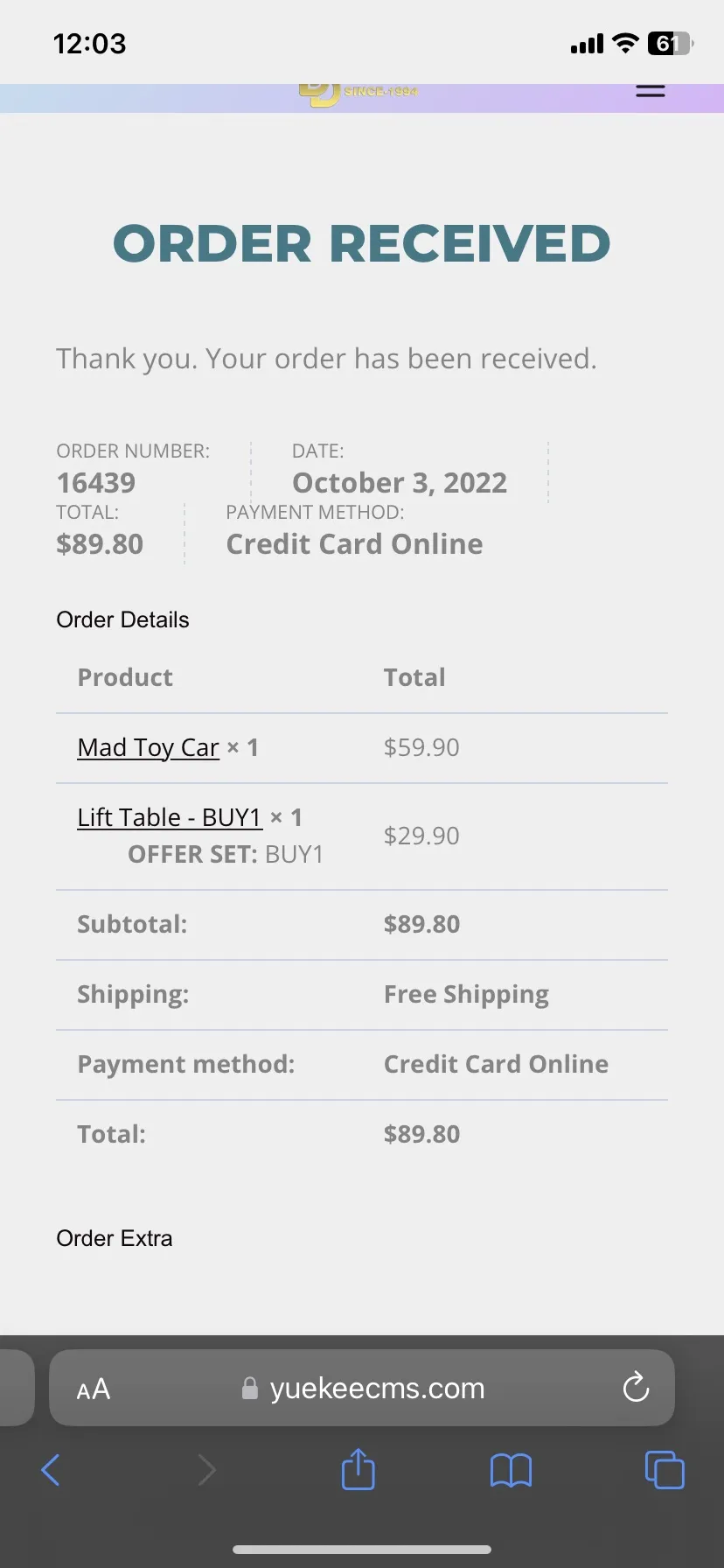This screenshot has width=724, height=1568.
Task: Select the order number 16439
Action: pyautogui.click(x=96, y=483)
